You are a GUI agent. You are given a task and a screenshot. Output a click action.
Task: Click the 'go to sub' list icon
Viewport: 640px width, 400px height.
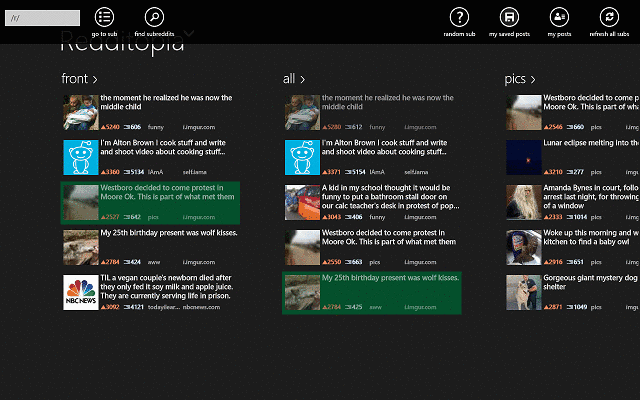click(x=104, y=17)
